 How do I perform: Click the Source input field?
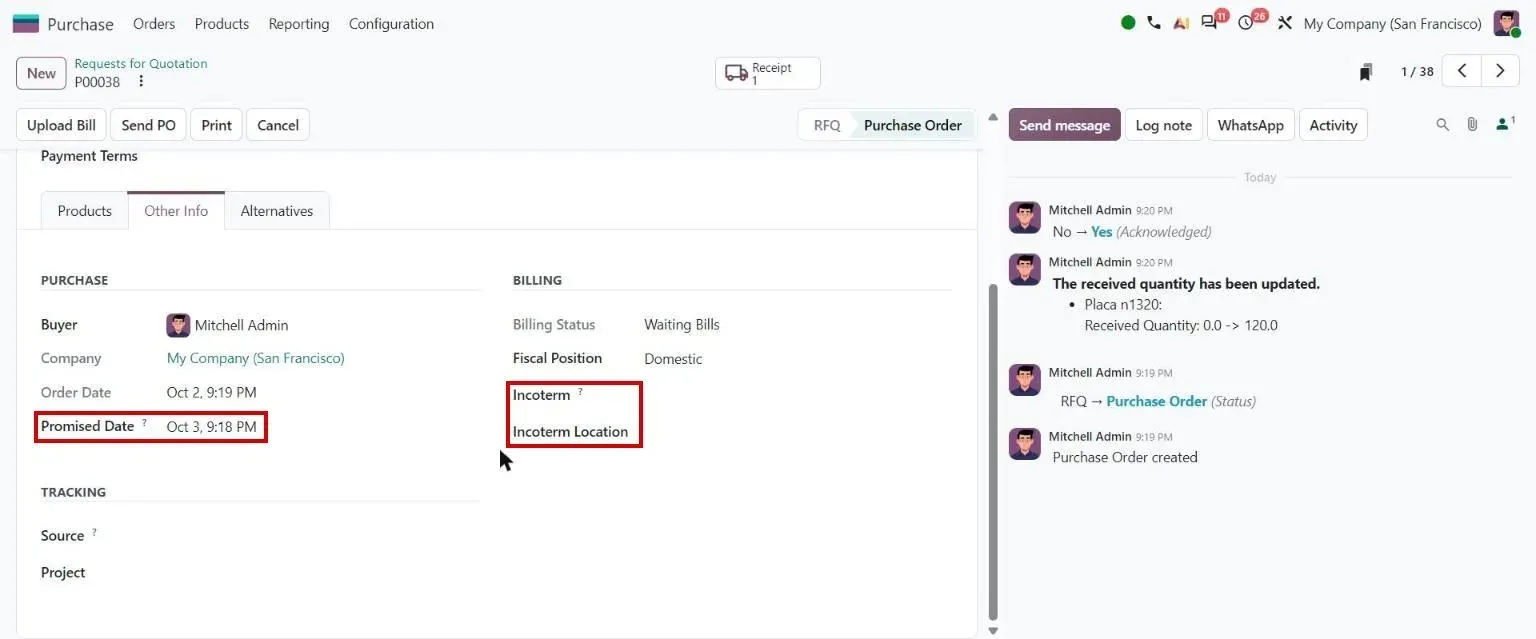(322, 536)
